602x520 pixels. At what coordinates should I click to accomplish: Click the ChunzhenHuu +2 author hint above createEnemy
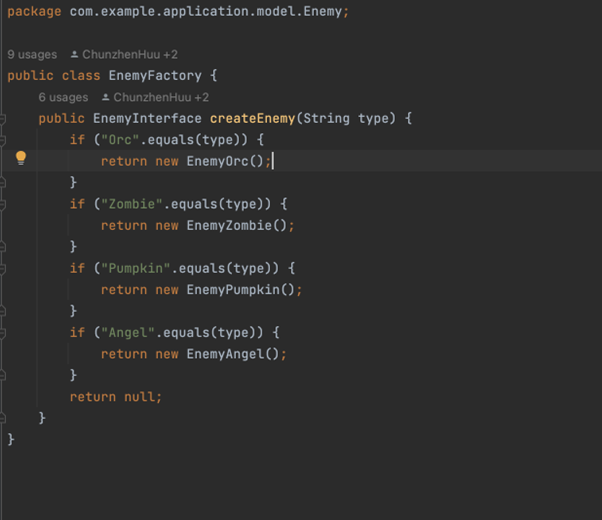161,98
